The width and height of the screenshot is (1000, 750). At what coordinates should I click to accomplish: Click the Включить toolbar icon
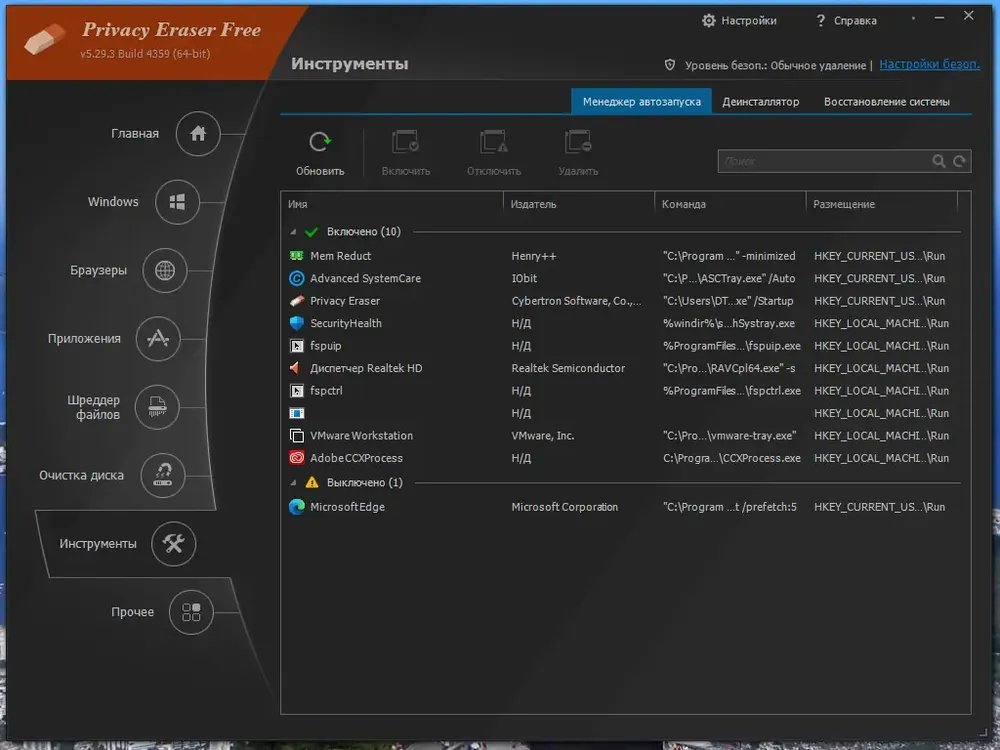(405, 142)
